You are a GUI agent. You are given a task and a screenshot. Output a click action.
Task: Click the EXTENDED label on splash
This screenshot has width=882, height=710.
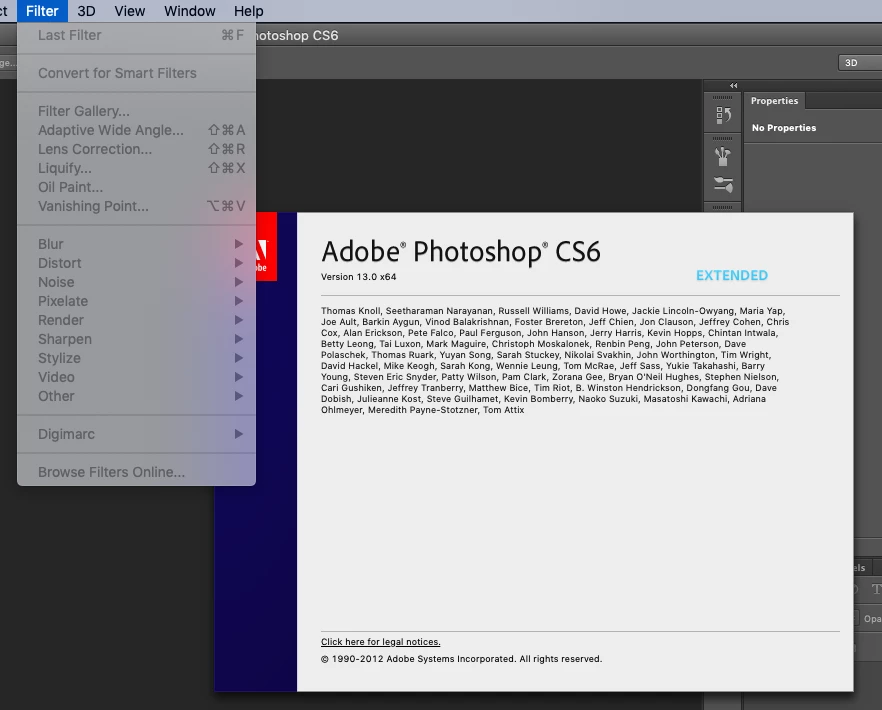pyautogui.click(x=732, y=276)
